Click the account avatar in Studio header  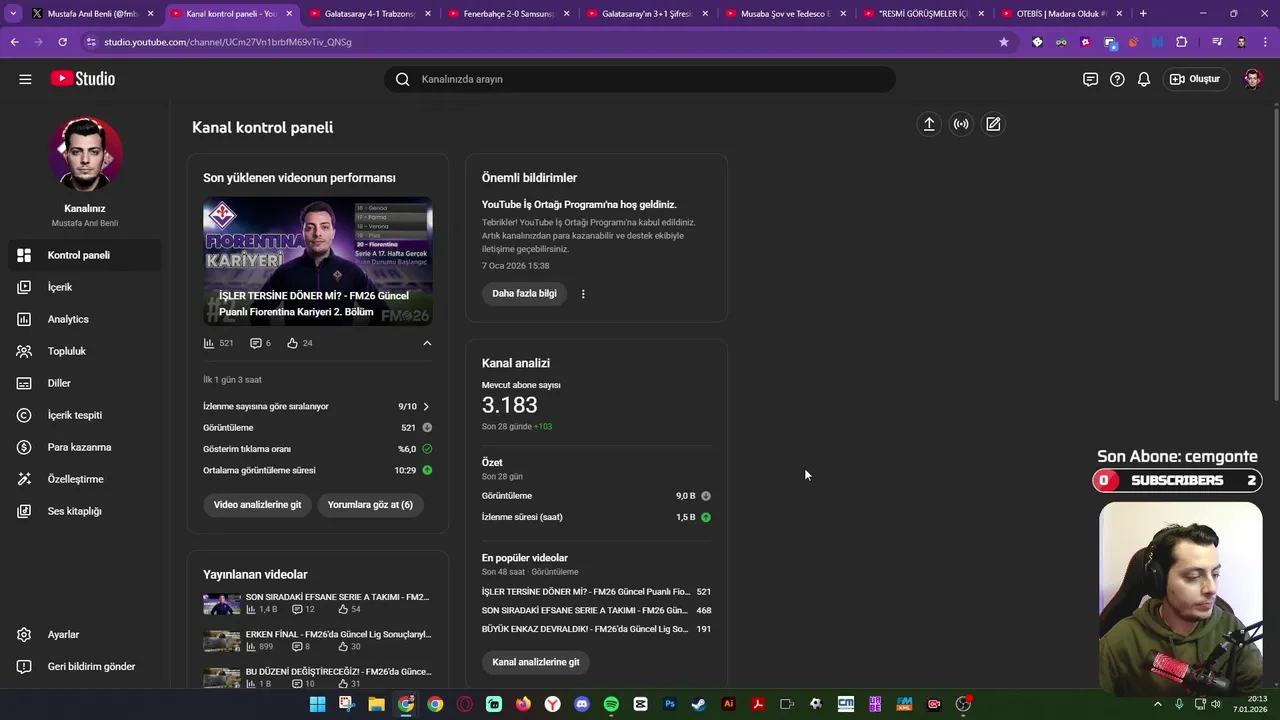[1252, 79]
